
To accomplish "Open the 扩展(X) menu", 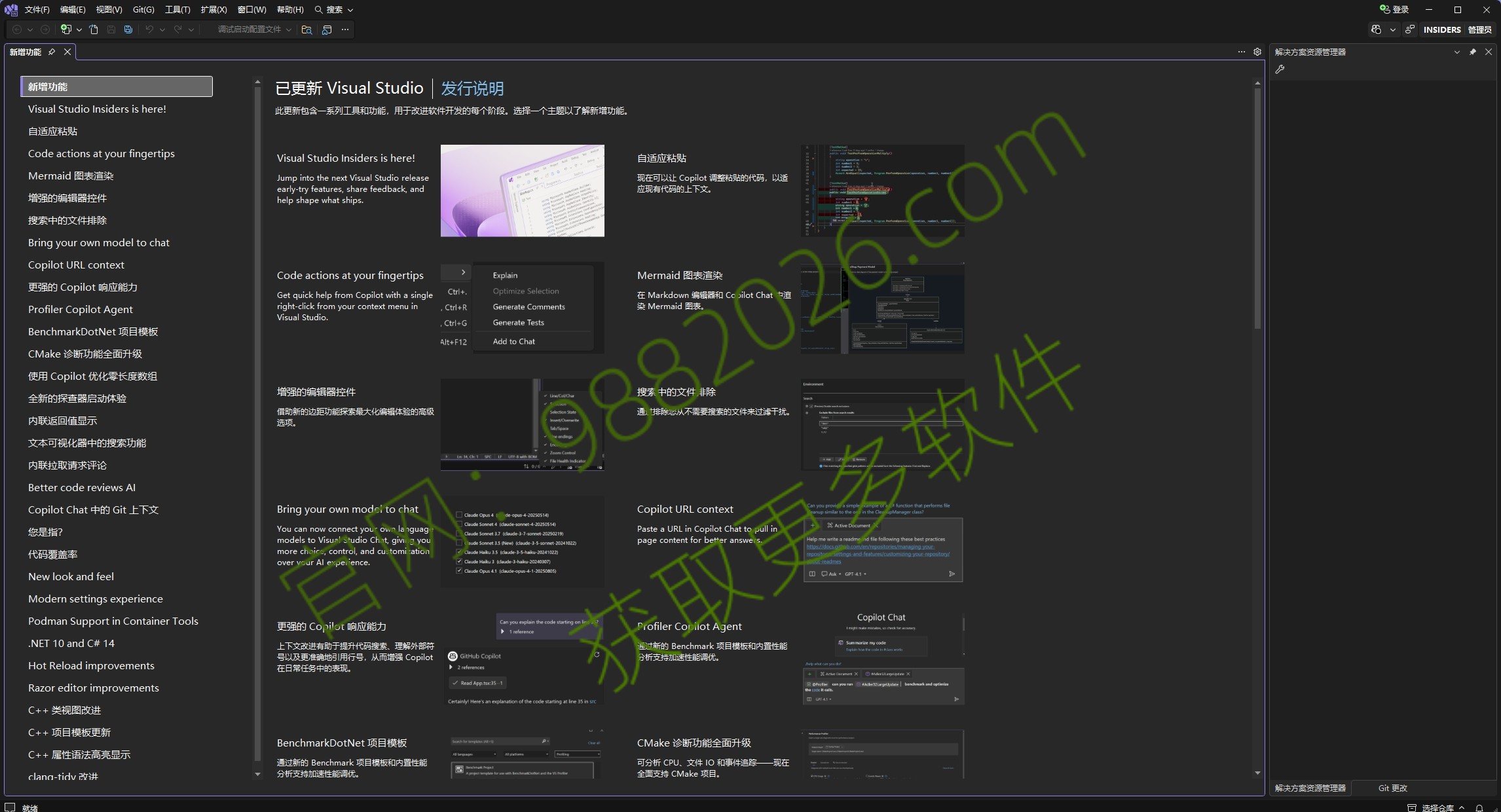I will click(x=213, y=9).
